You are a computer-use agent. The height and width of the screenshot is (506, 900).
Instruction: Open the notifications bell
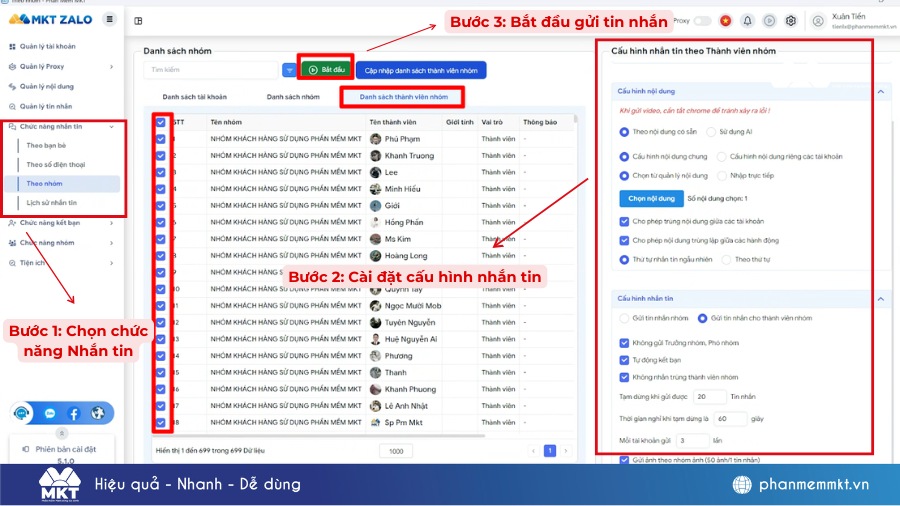[747, 21]
